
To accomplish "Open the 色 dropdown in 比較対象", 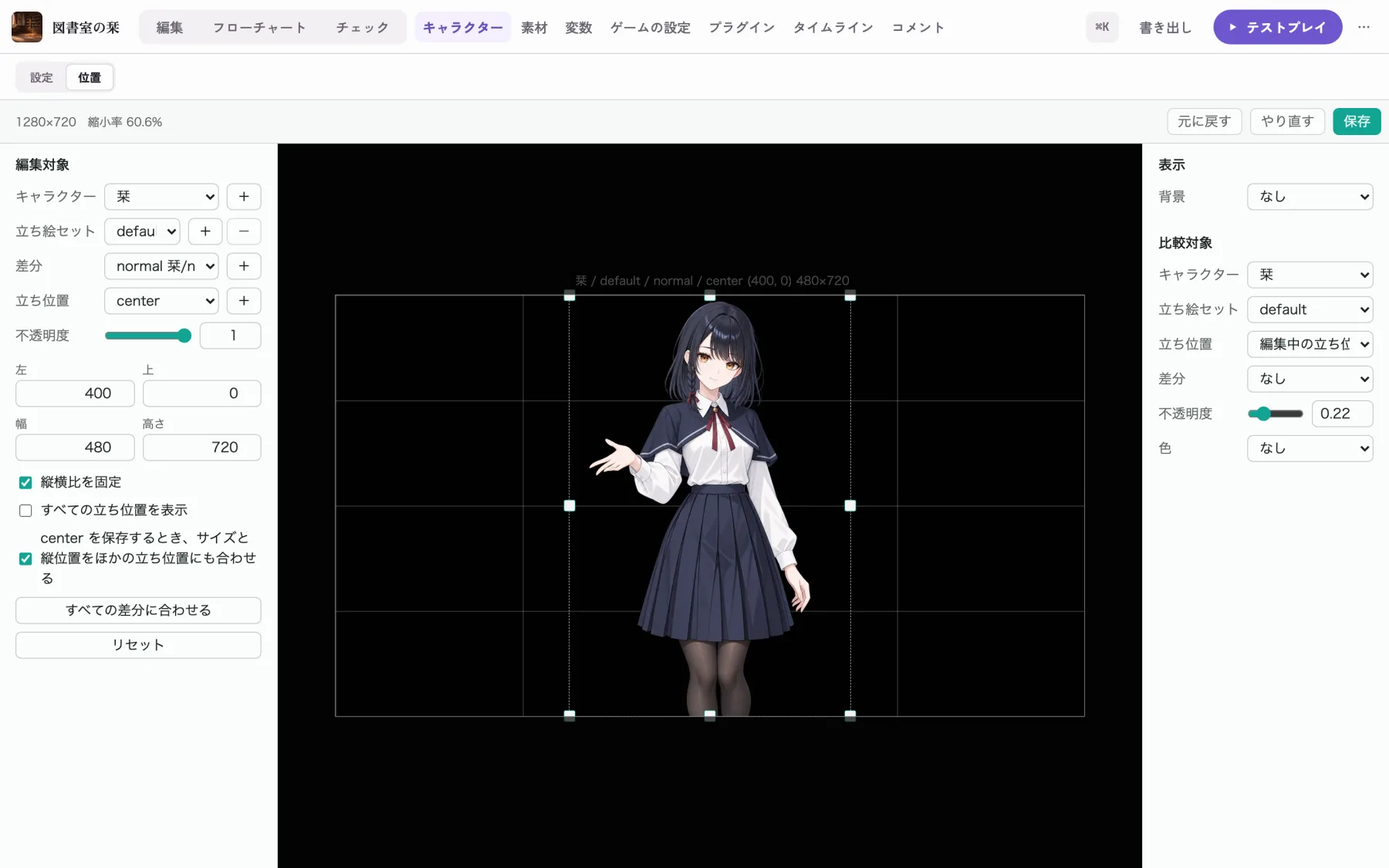I will pyautogui.click(x=1310, y=448).
